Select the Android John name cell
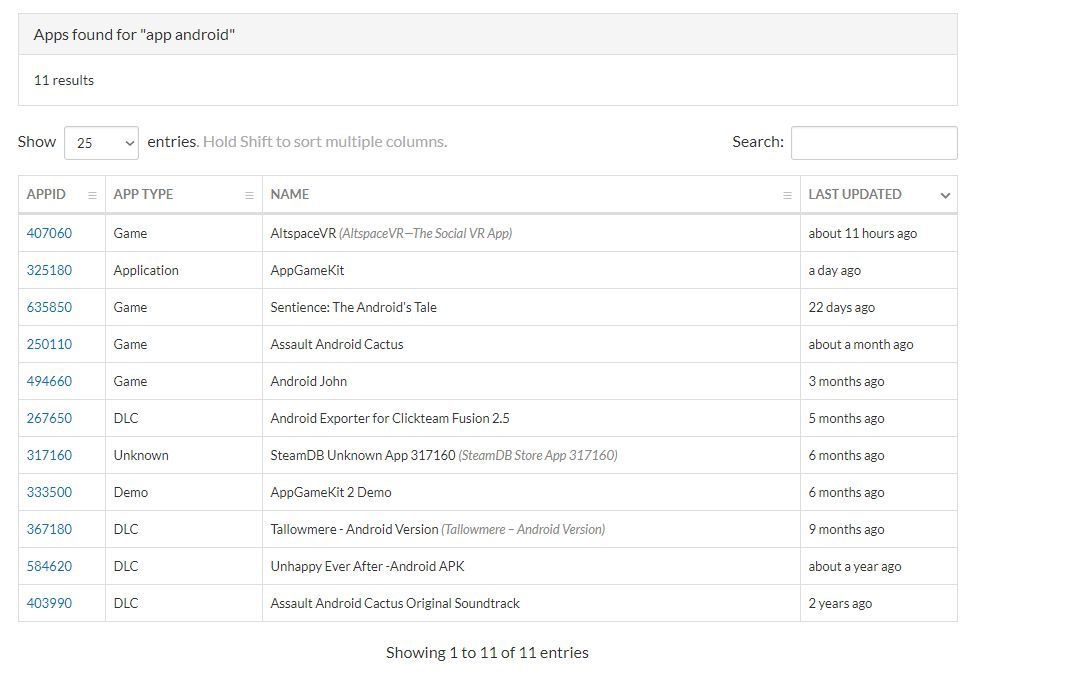The height and width of the screenshot is (681, 1083). click(531, 381)
